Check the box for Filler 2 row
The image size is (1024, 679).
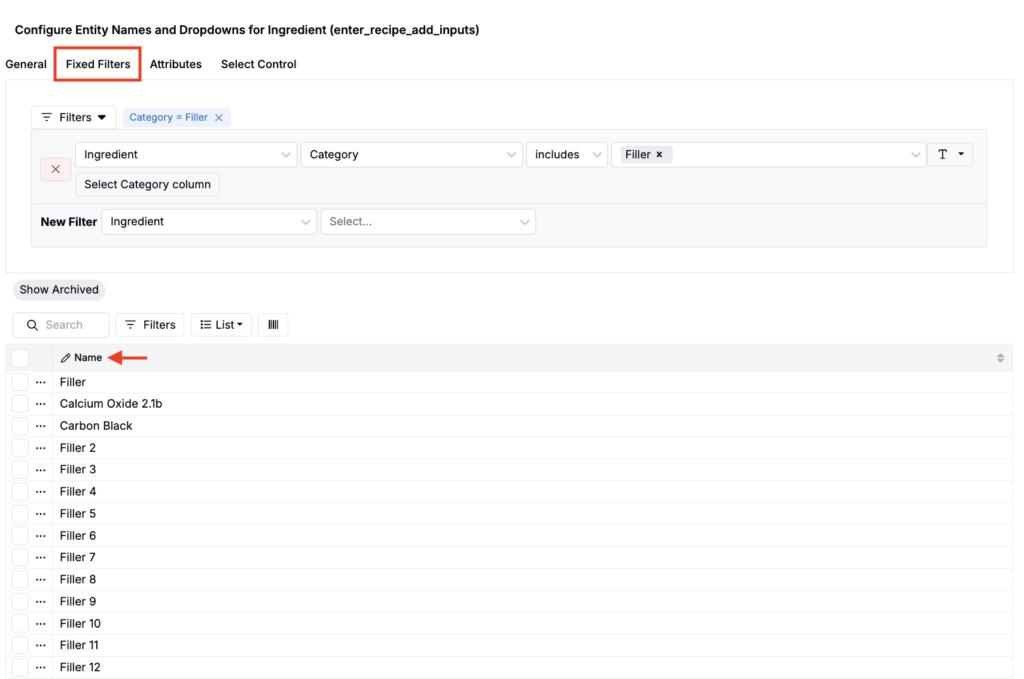[x=20, y=448]
